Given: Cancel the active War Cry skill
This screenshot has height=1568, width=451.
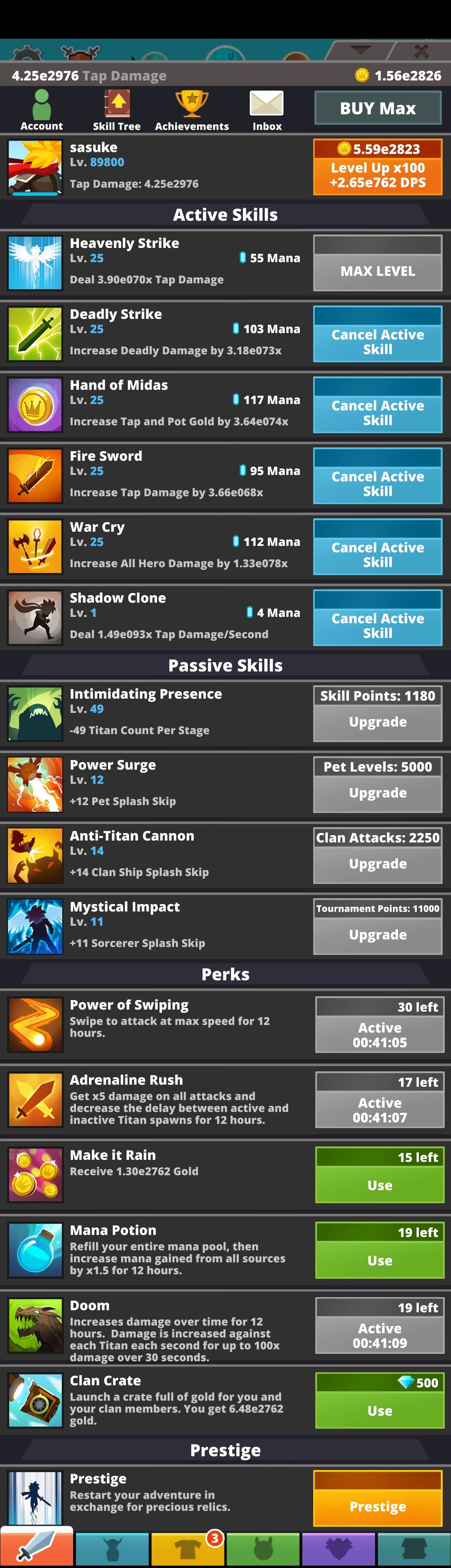Looking at the screenshot, I should pos(378,547).
